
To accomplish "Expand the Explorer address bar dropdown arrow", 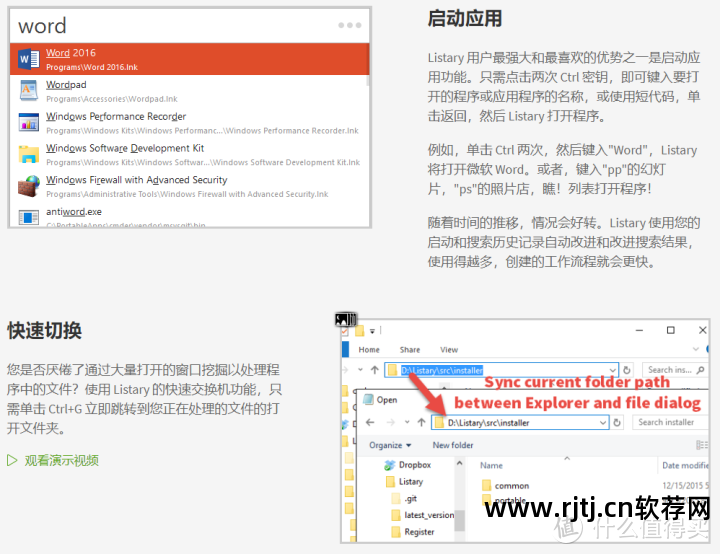I will (613, 370).
